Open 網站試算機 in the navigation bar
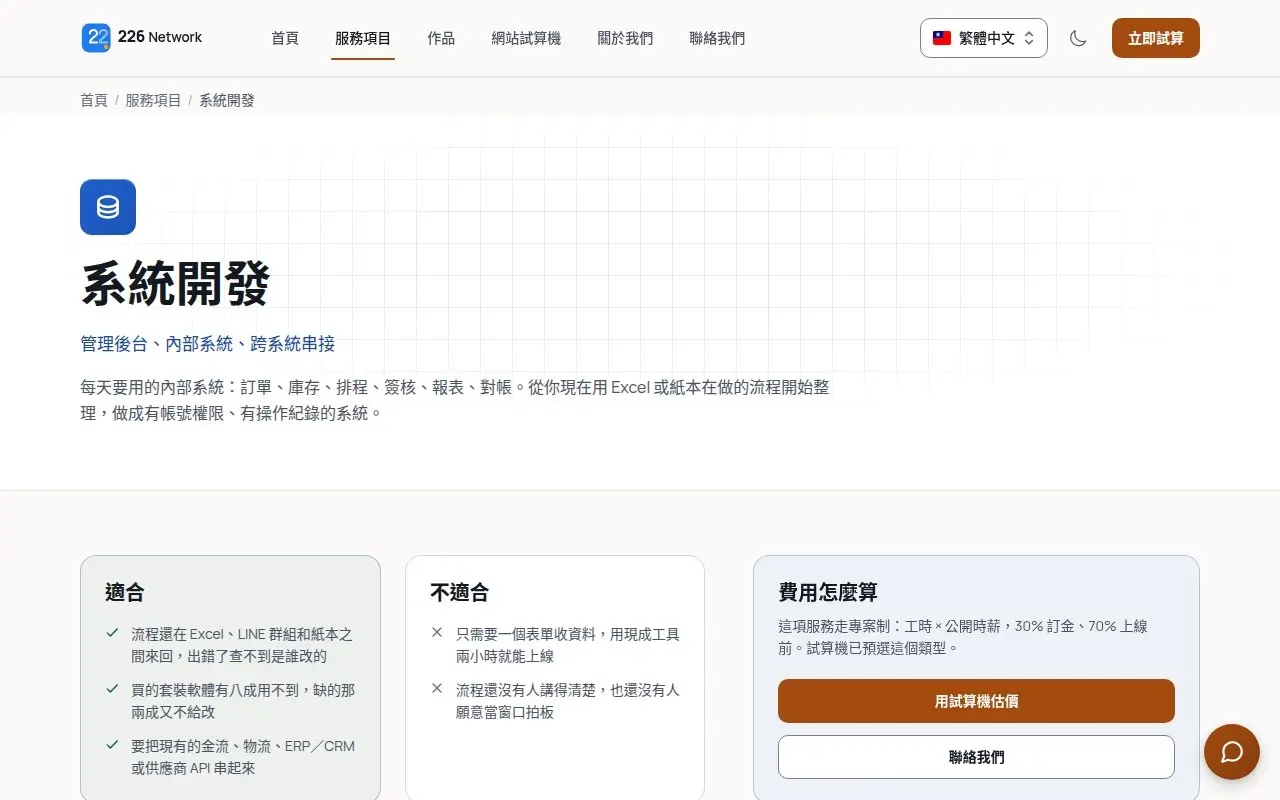 tap(526, 38)
